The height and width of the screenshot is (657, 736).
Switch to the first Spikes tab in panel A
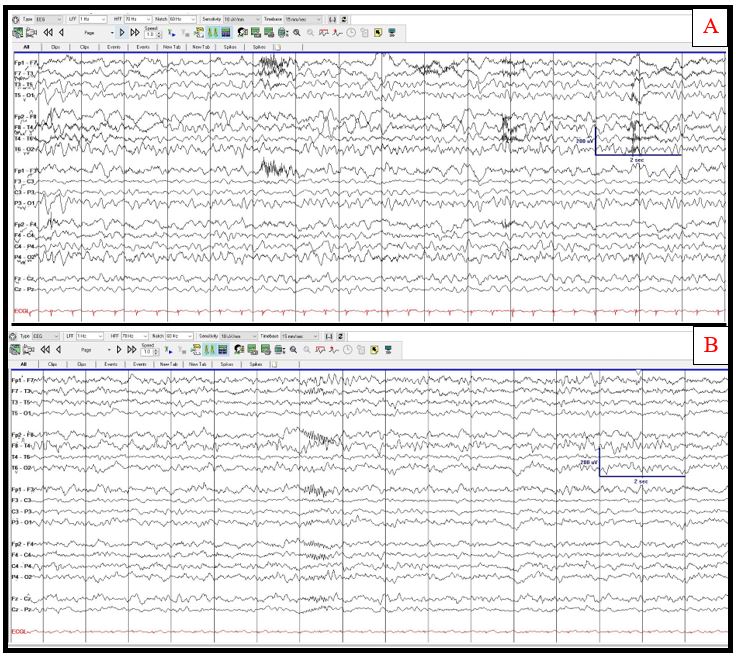coord(229,47)
